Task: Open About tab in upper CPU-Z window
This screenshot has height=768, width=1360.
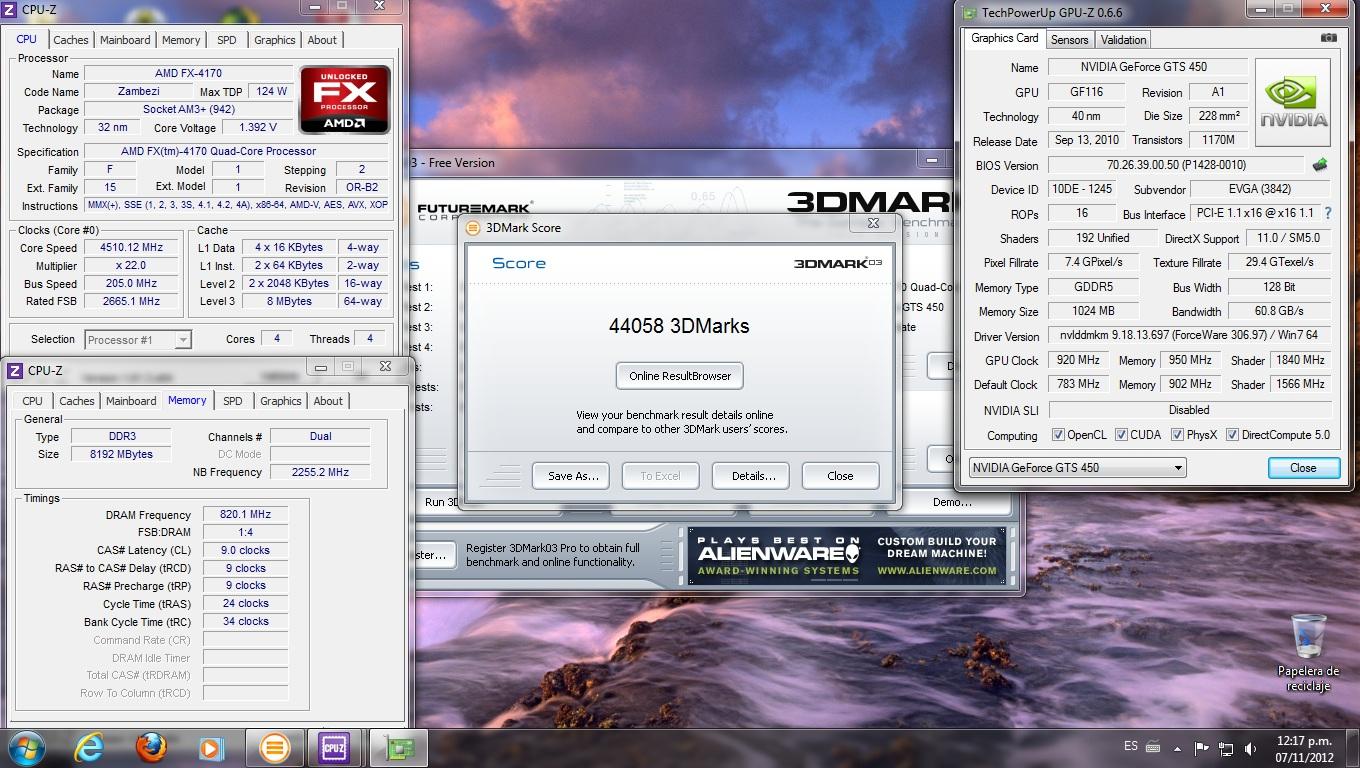Action: (322, 40)
